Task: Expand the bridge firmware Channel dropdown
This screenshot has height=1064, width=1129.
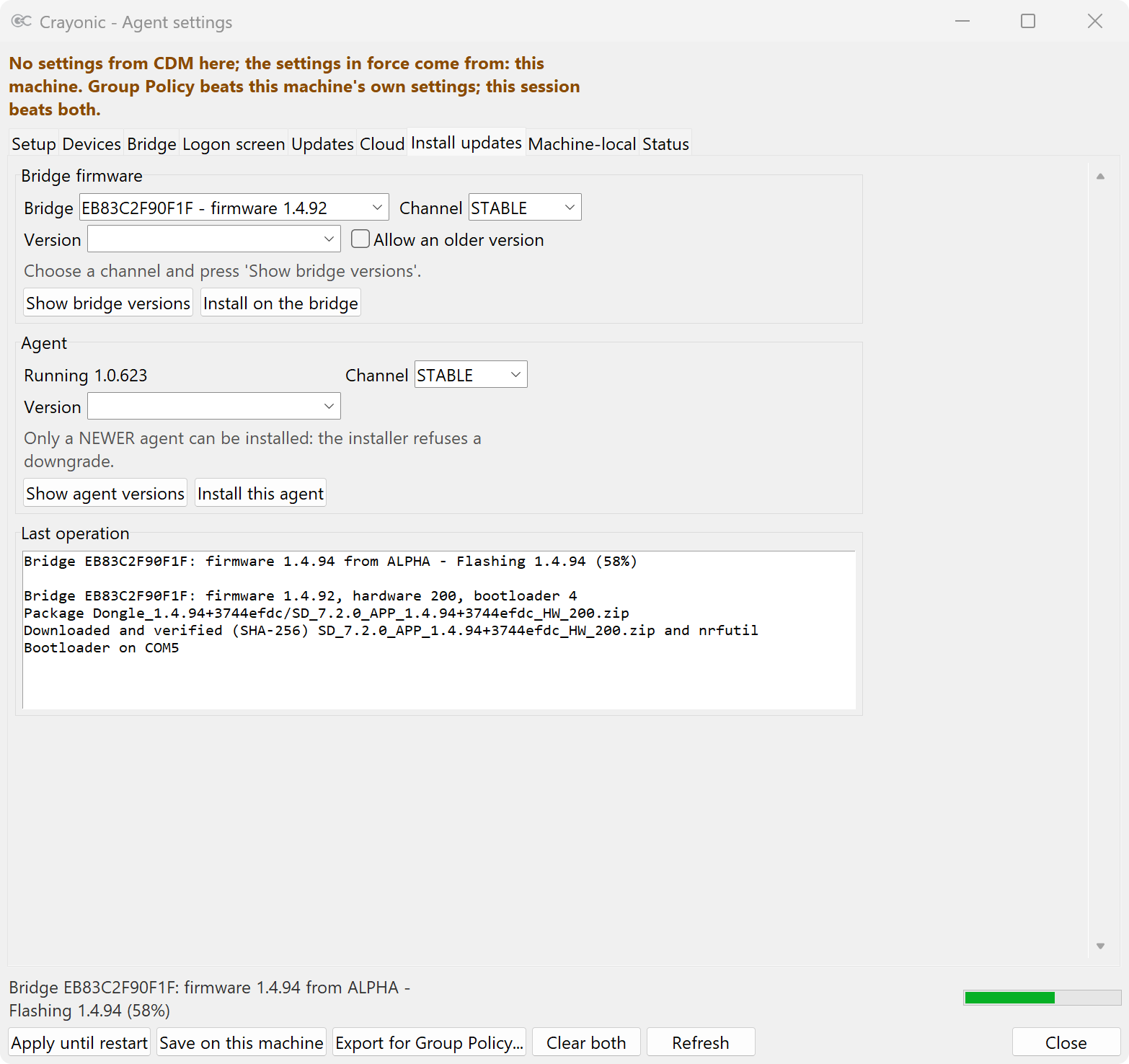Action: 525,208
